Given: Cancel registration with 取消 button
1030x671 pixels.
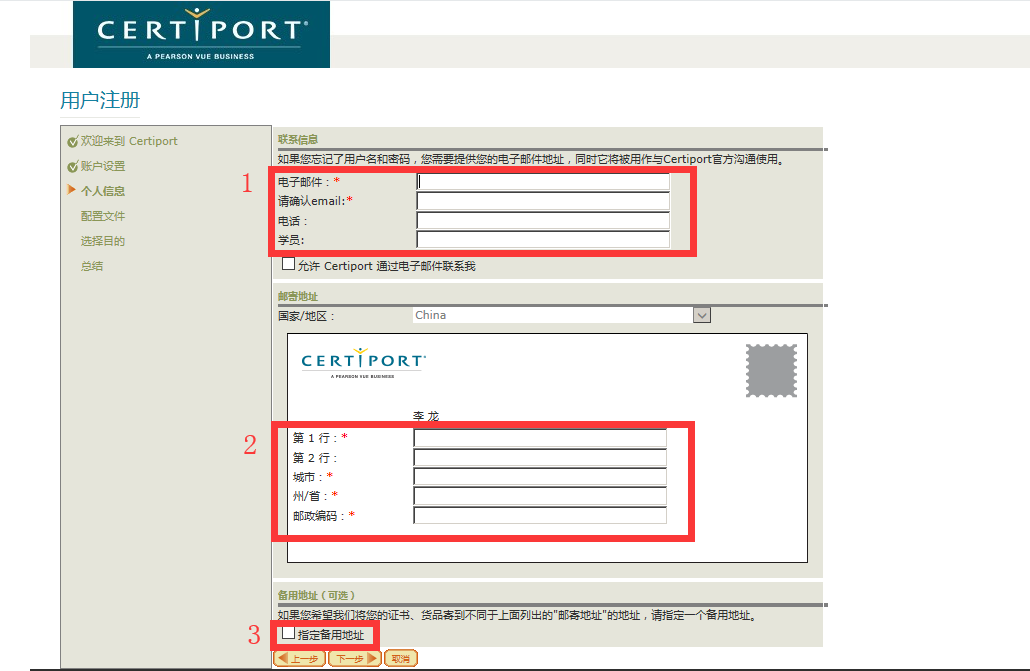Looking at the screenshot, I should (x=401, y=659).
